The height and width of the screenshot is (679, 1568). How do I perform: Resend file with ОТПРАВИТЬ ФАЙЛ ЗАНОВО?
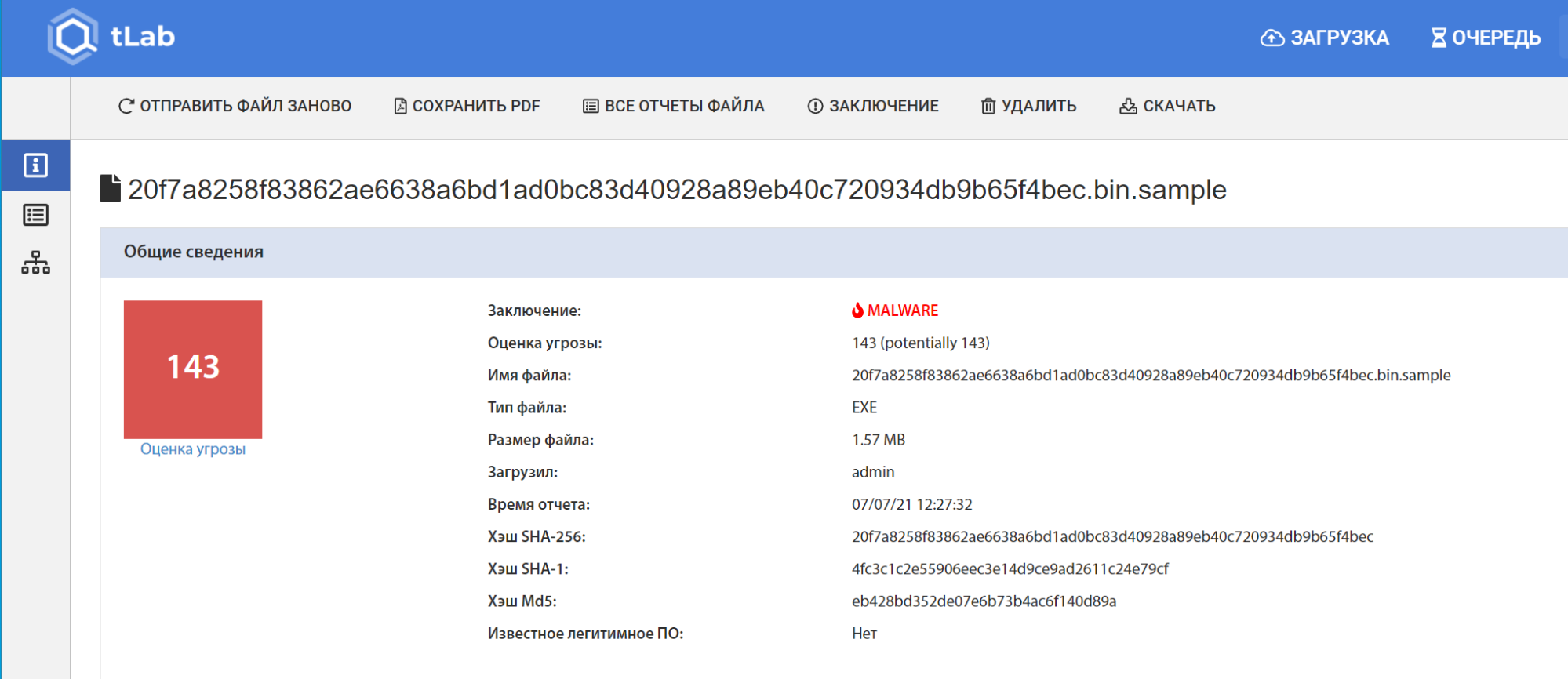235,106
